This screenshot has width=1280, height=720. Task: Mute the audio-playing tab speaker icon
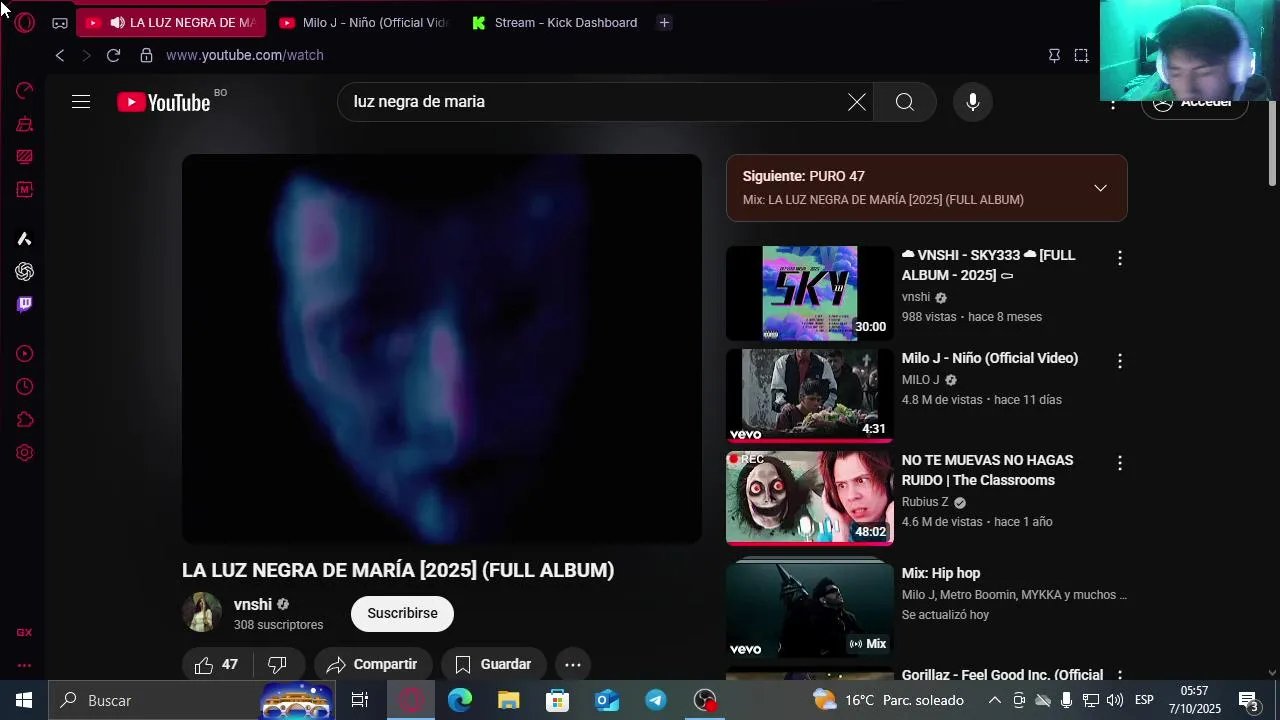tap(118, 23)
